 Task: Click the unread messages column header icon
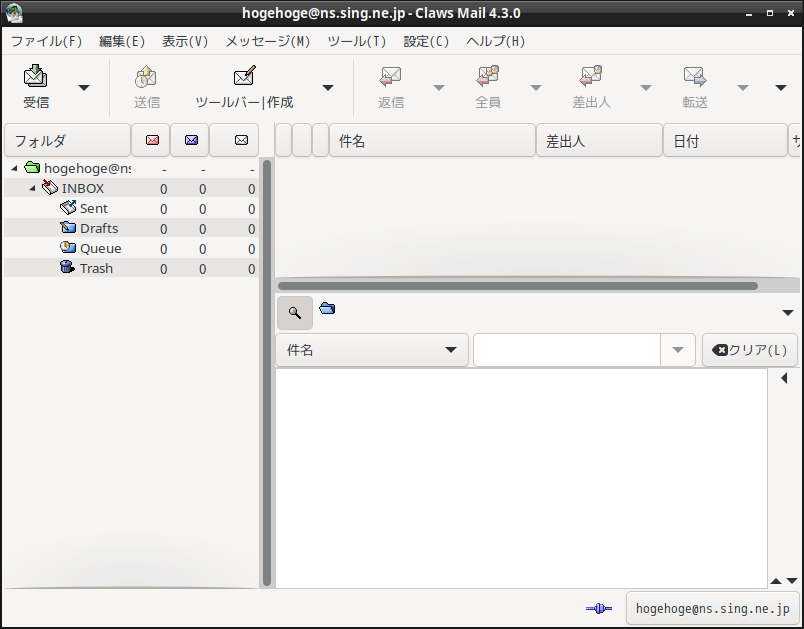[191, 140]
